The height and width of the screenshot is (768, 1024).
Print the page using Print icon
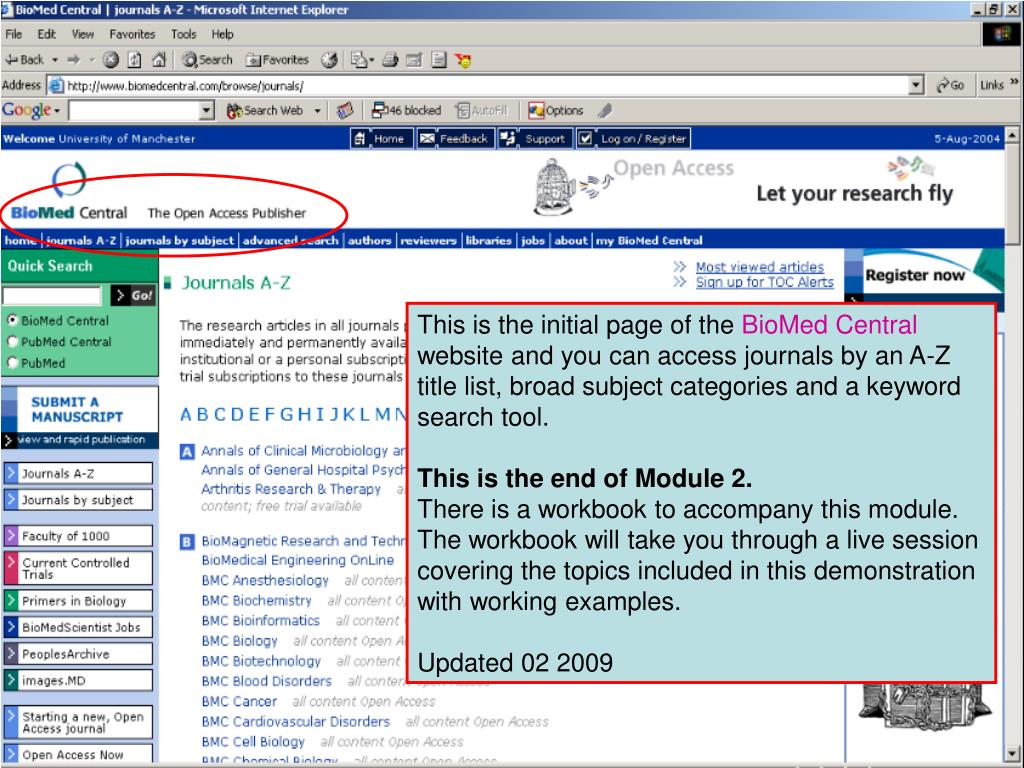point(391,60)
